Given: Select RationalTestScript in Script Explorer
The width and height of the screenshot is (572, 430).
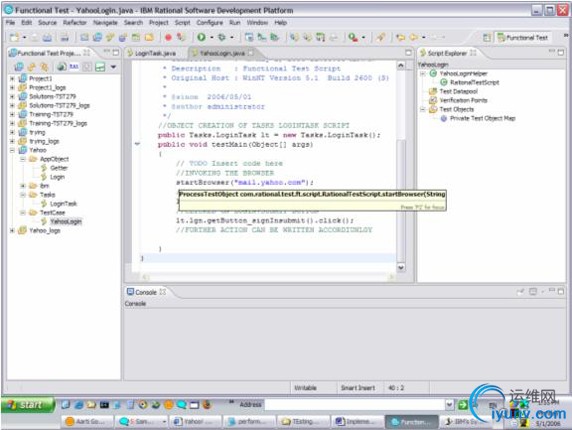Looking at the screenshot, I should (475, 82).
